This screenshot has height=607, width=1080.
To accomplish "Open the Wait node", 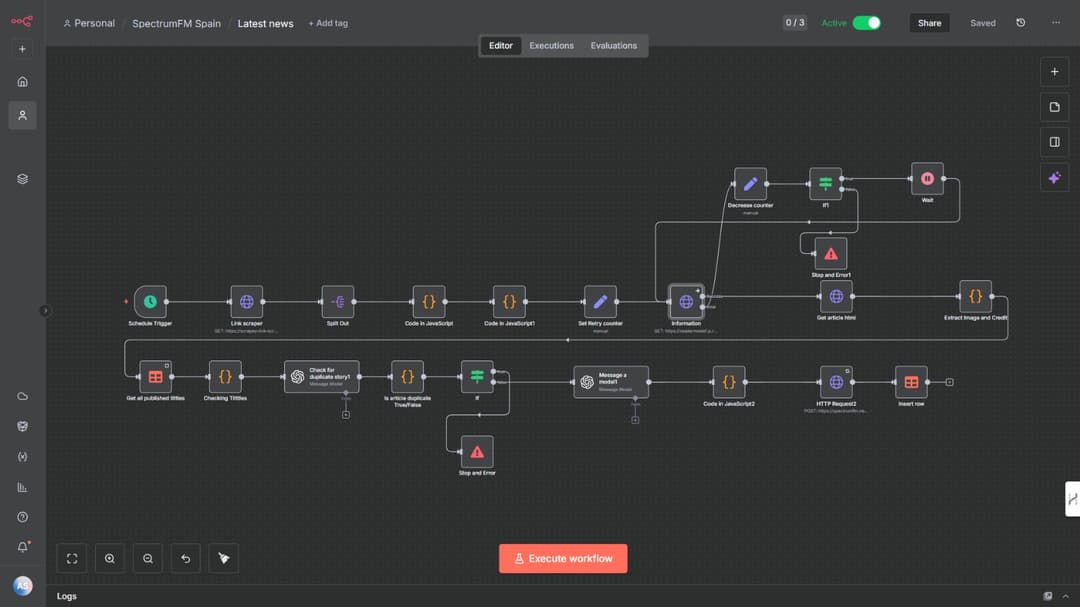I will pyautogui.click(x=927, y=179).
